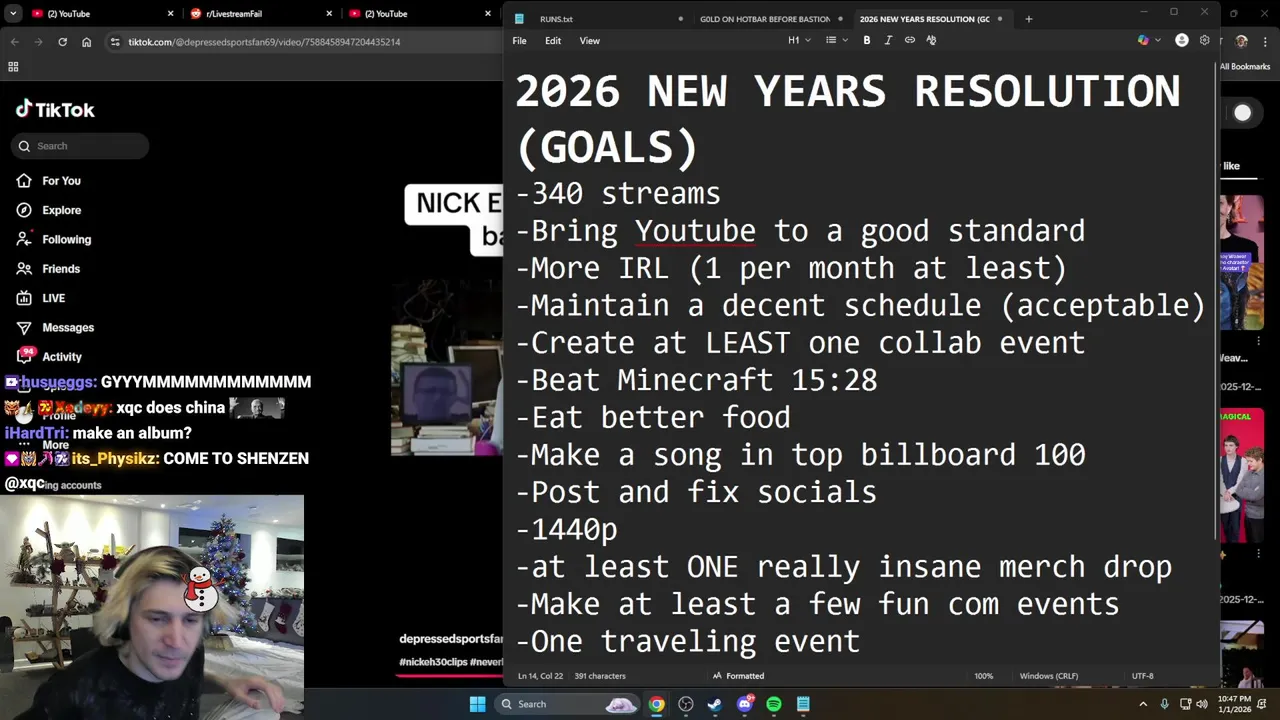Open TikTok Messages
The width and height of the screenshot is (1280, 720).
[54, 327]
